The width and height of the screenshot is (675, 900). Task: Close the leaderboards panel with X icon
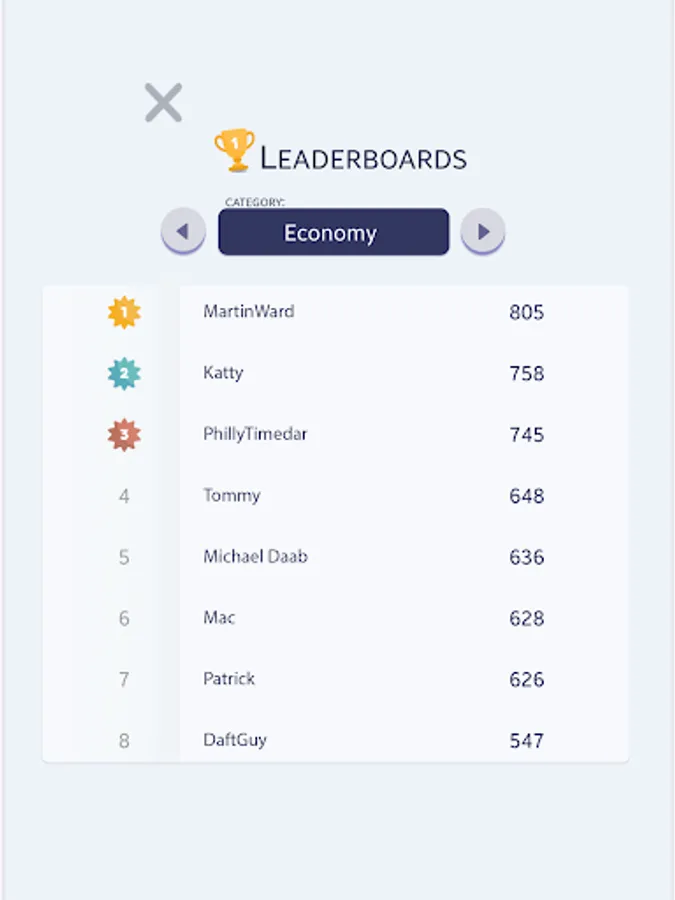point(164,103)
